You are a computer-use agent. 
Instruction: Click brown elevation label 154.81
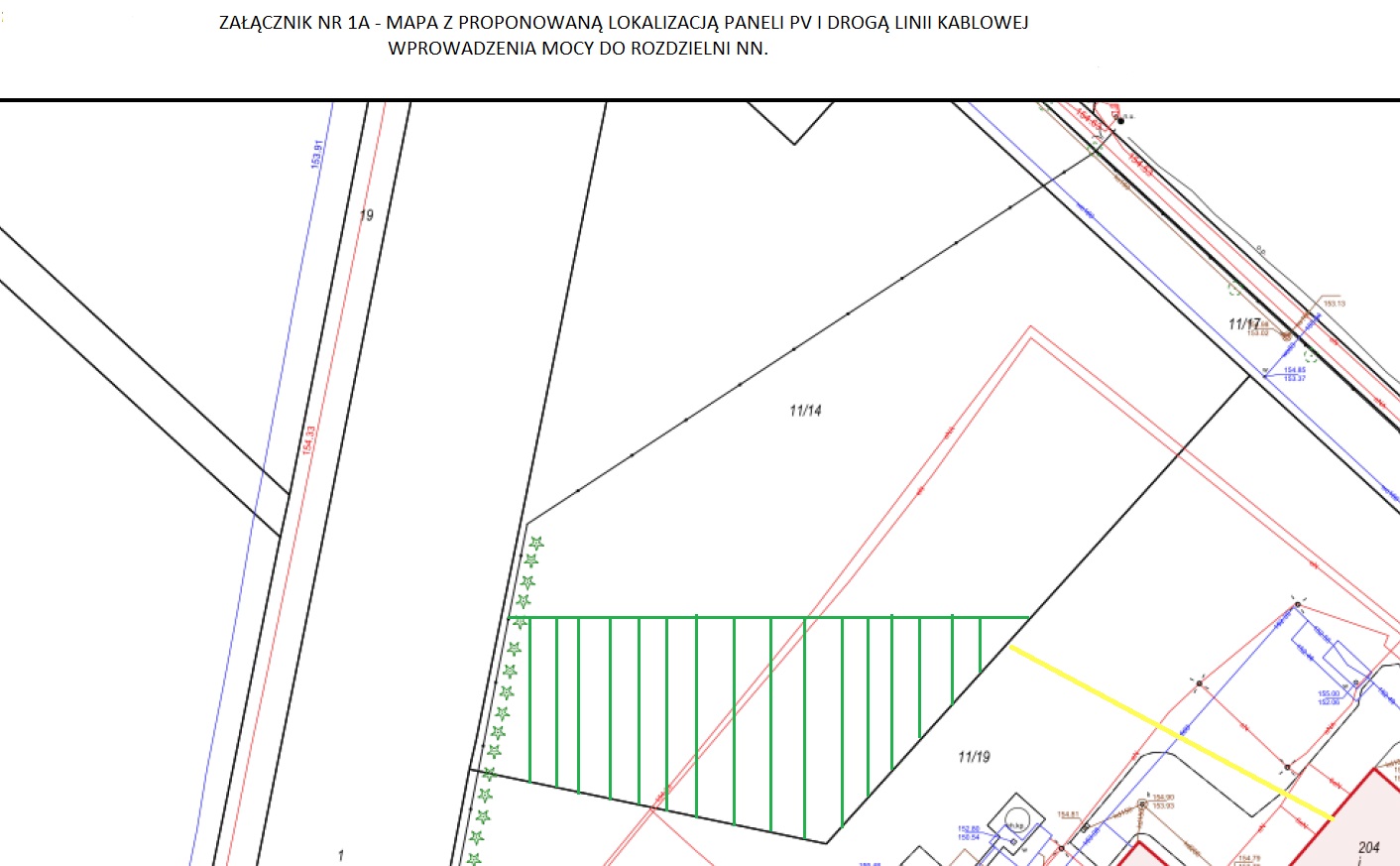pos(1067,814)
